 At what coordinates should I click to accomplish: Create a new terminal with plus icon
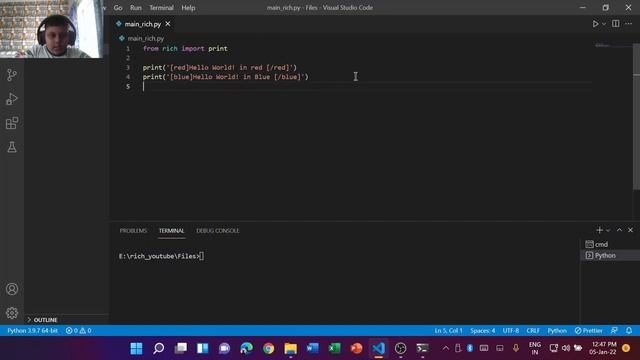click(x=599, y=230)
